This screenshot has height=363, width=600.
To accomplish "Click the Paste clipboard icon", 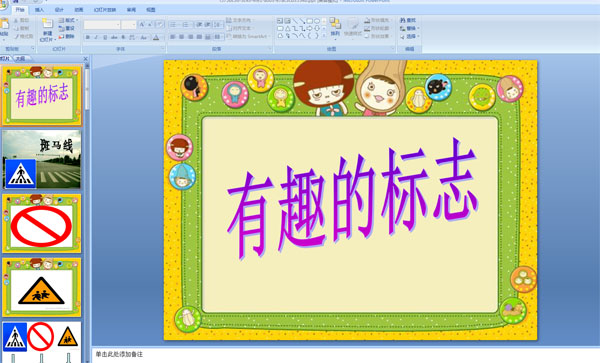I will 4,25.
